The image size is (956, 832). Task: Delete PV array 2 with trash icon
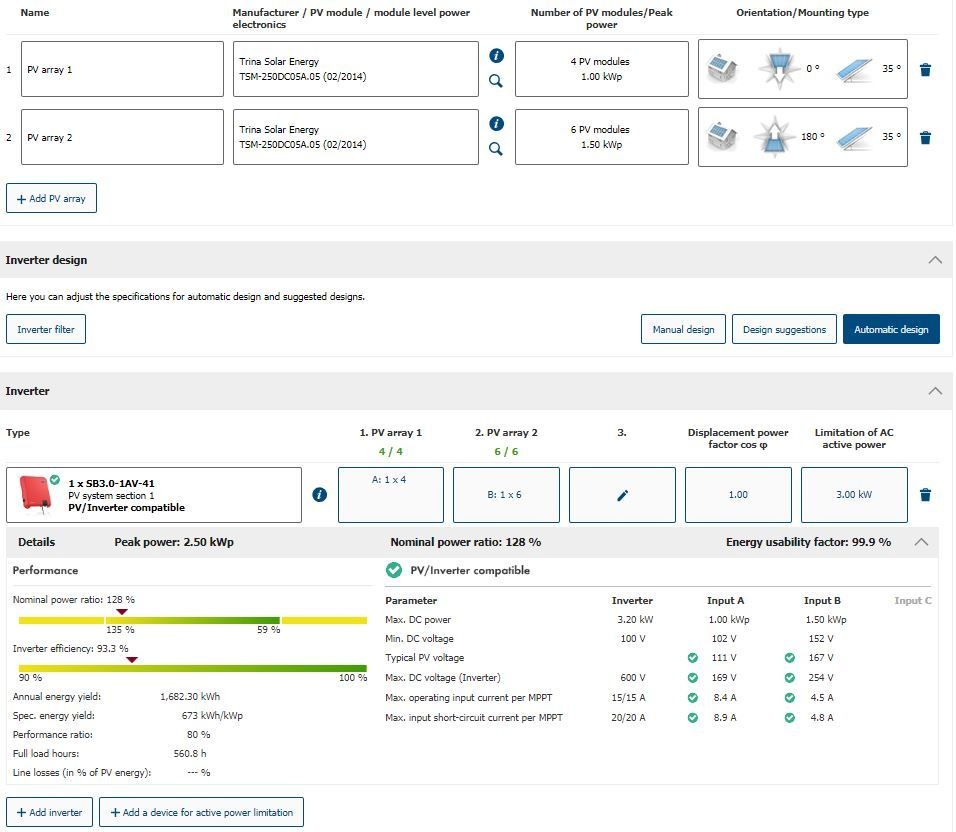925,138
